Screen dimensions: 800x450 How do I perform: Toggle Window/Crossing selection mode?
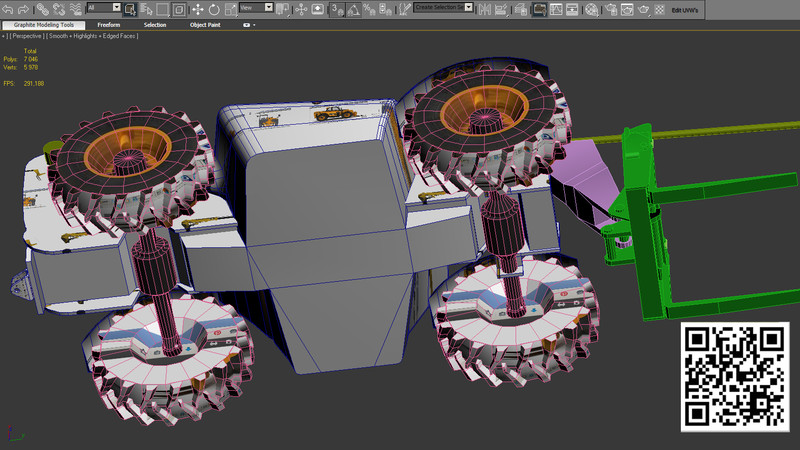tap(179, 9)
